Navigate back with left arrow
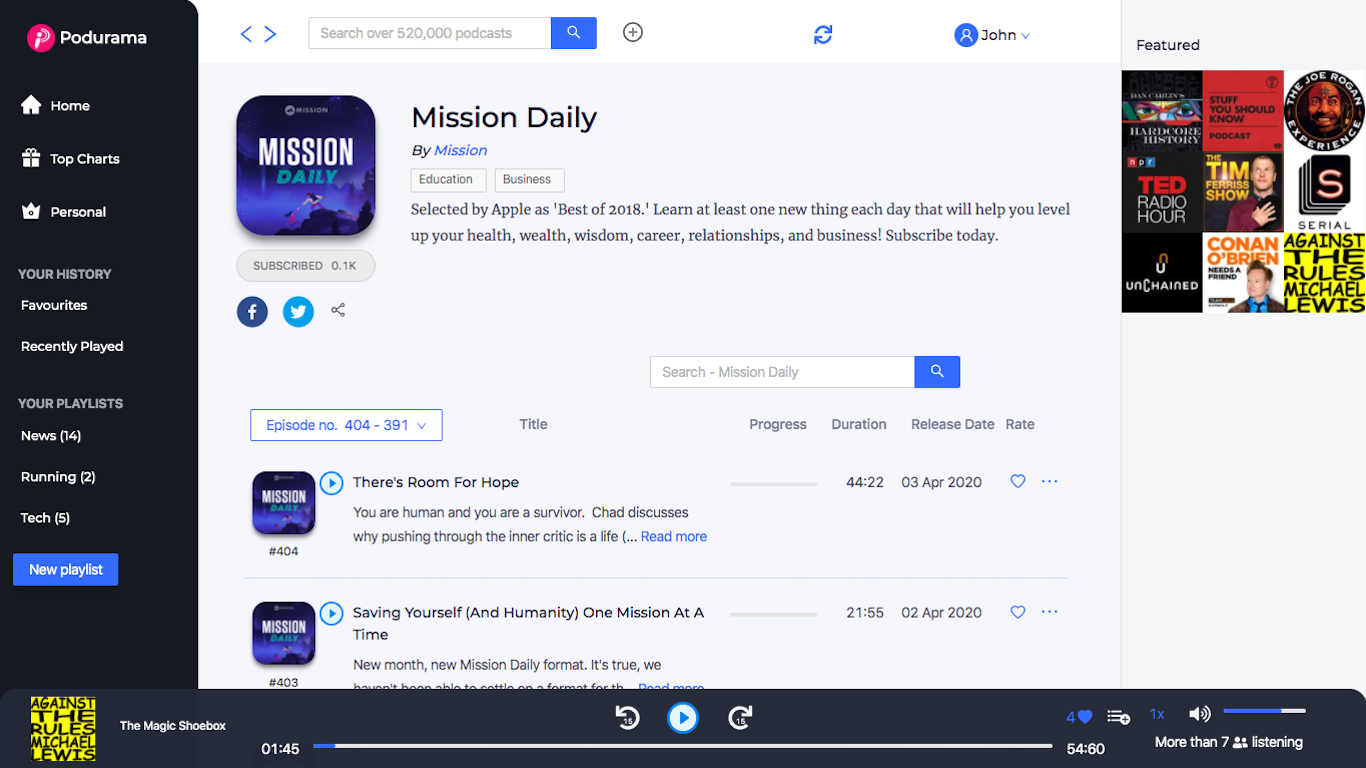 point(246,34)
